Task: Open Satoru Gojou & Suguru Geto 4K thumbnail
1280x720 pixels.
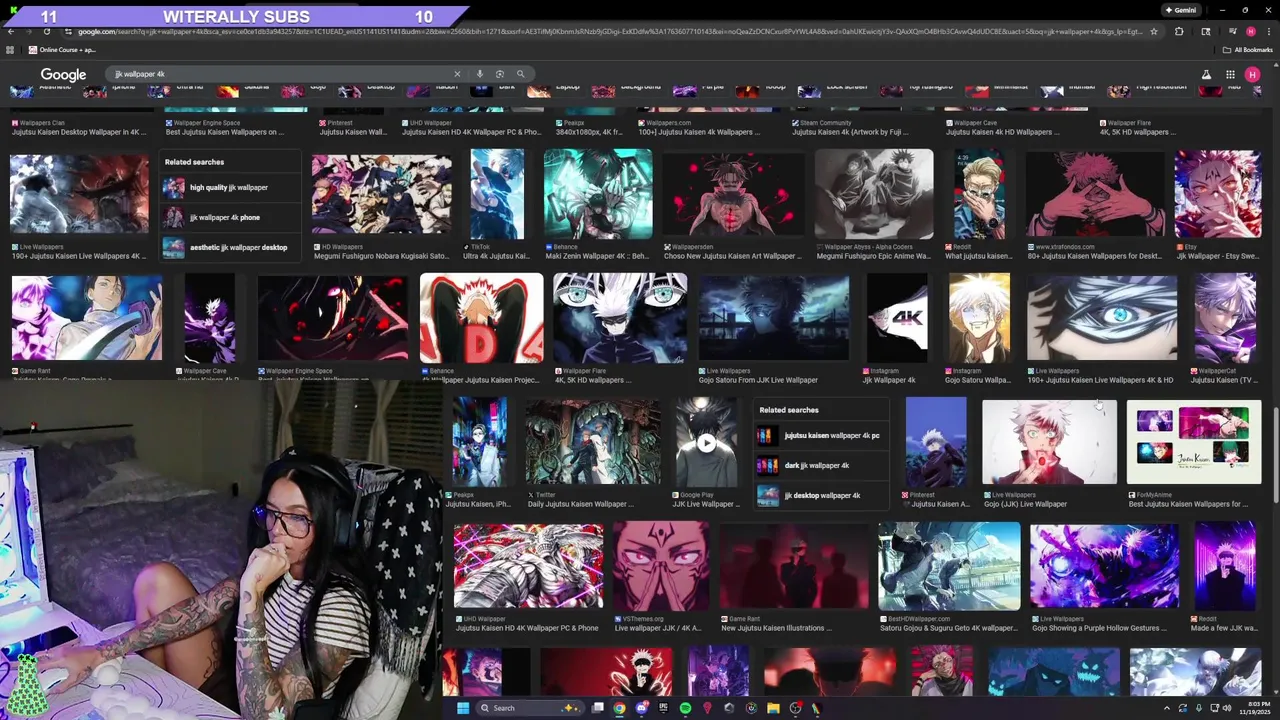Action: click(x=949, y=566)
